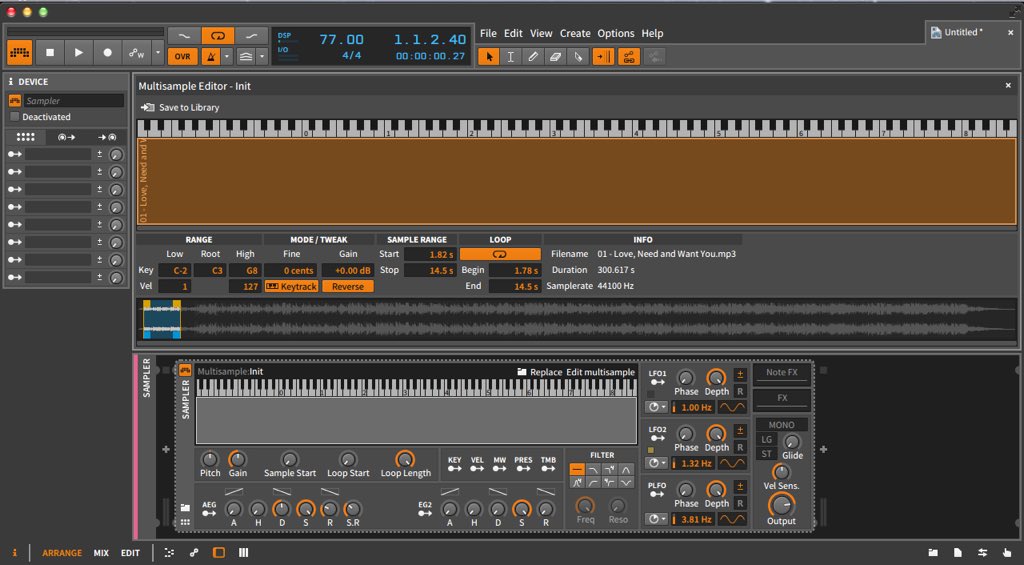
Task: Toggle follow playback button in toolbar
Action: click(x=603, y=57)
